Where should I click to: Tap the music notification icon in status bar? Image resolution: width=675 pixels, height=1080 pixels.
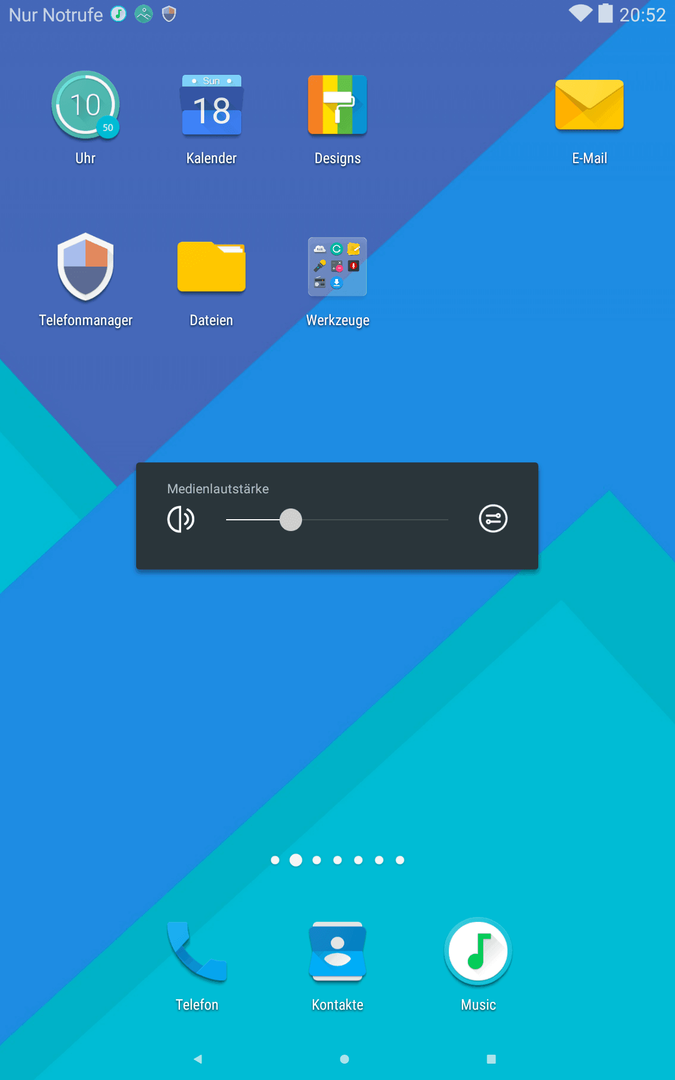(x=119, y=14)
